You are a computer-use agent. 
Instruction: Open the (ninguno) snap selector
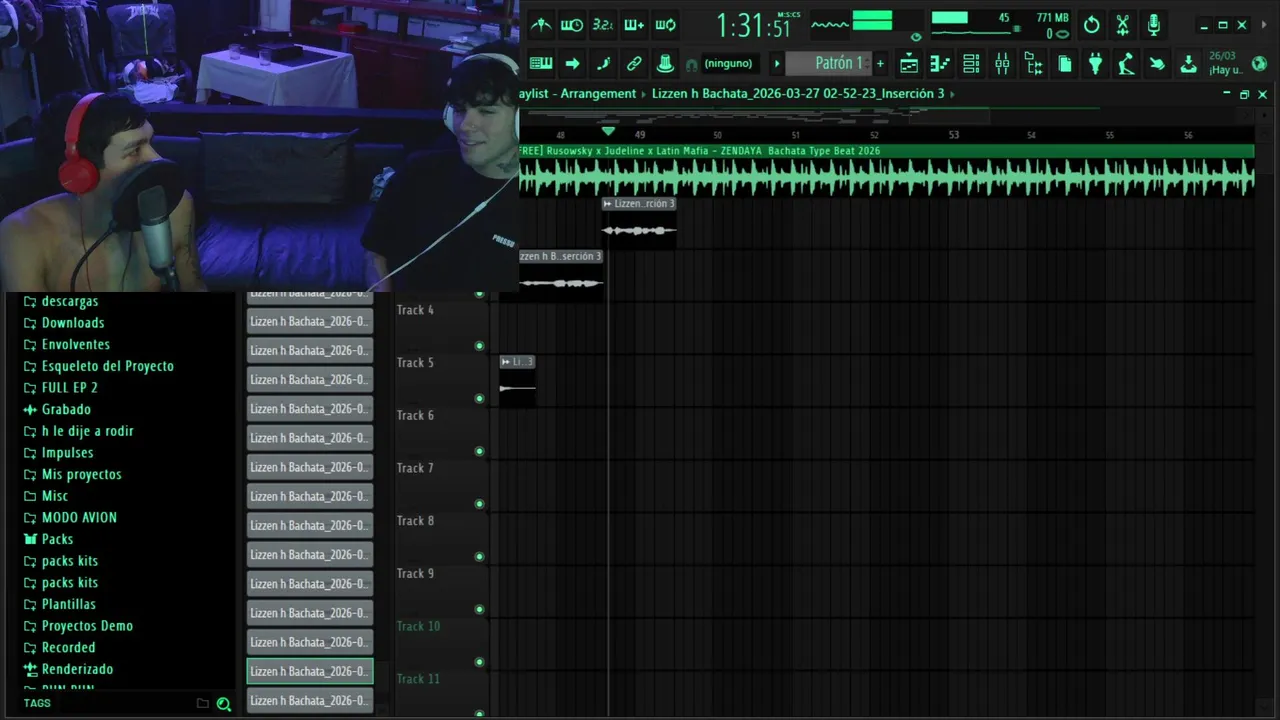tap(728, 64)
